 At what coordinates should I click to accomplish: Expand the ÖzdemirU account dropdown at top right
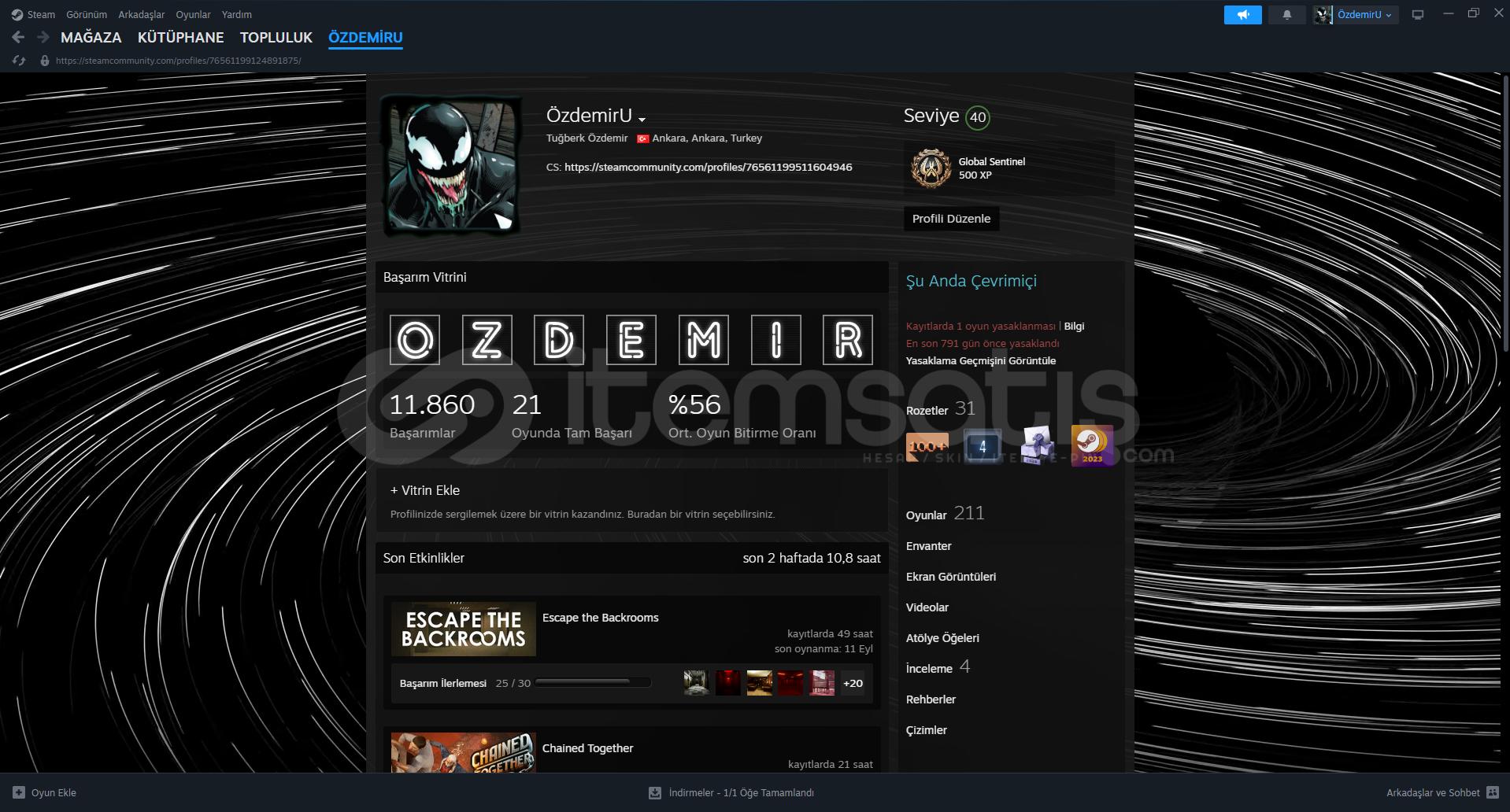click(1364, 15)
